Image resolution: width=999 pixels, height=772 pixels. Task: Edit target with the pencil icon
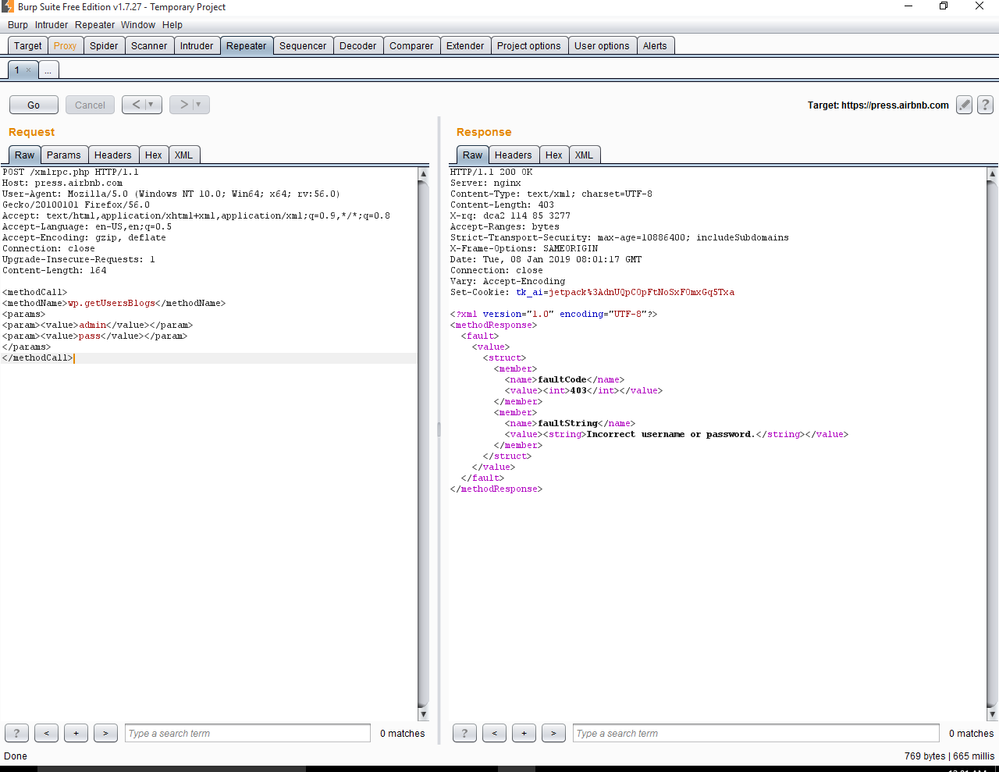964,105
